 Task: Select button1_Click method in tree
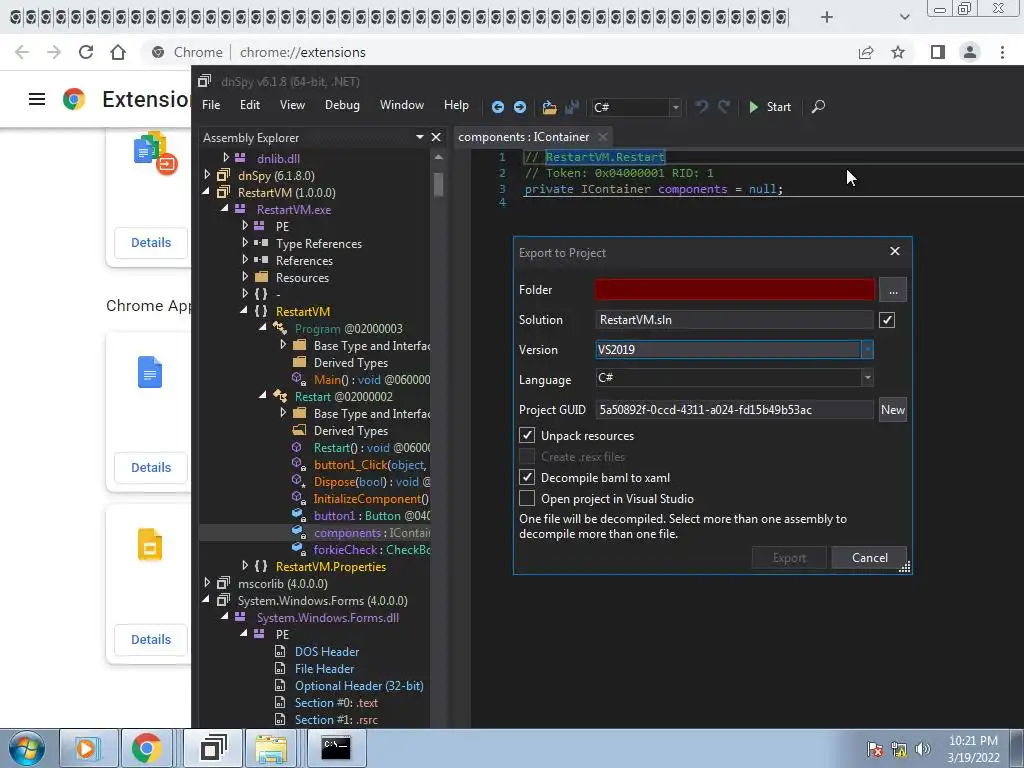(370, 465)
